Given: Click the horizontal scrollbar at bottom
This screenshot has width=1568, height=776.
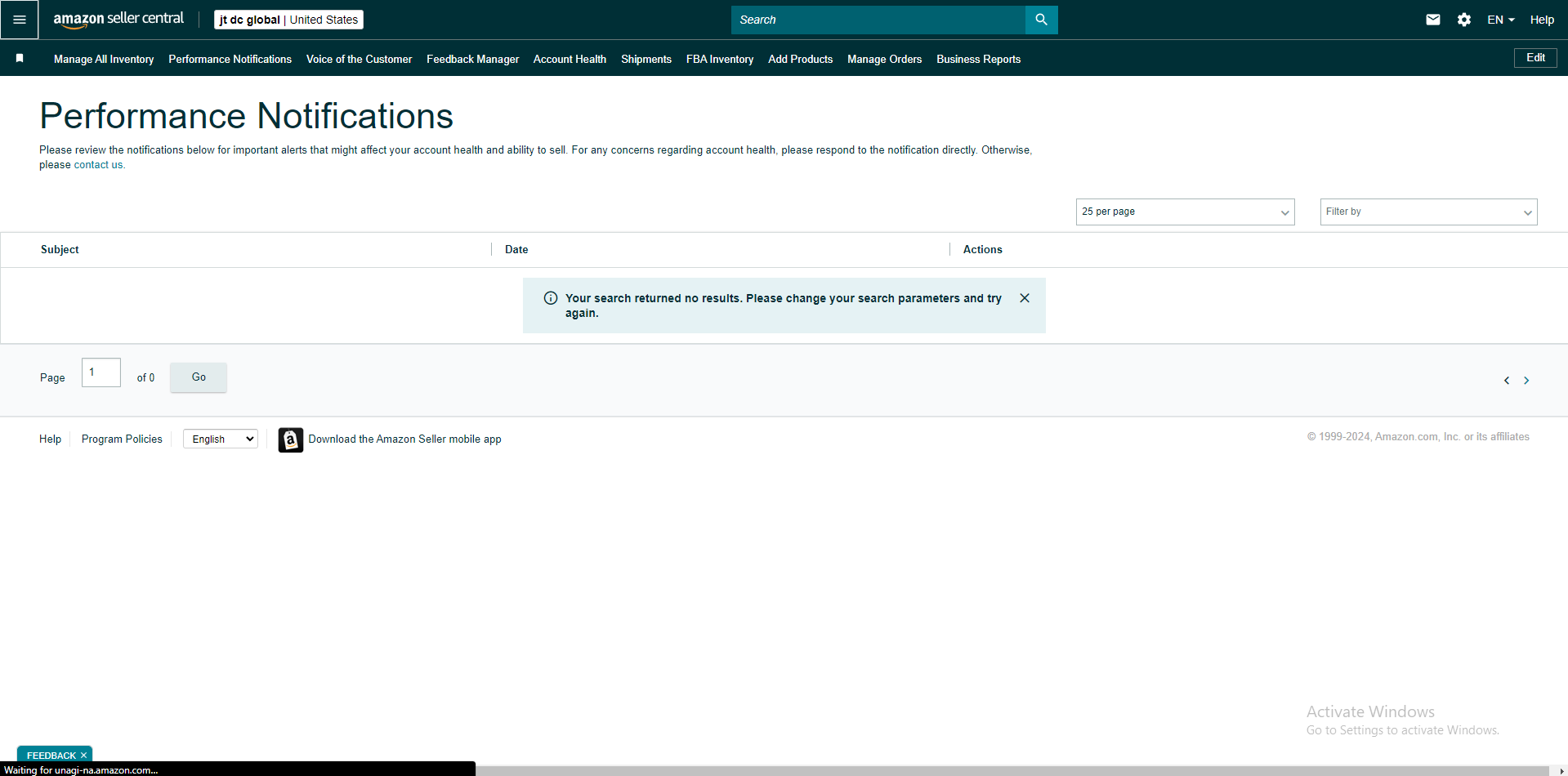Looking at the screenshot, I should pyautogui.click(x=1012, y=770).
